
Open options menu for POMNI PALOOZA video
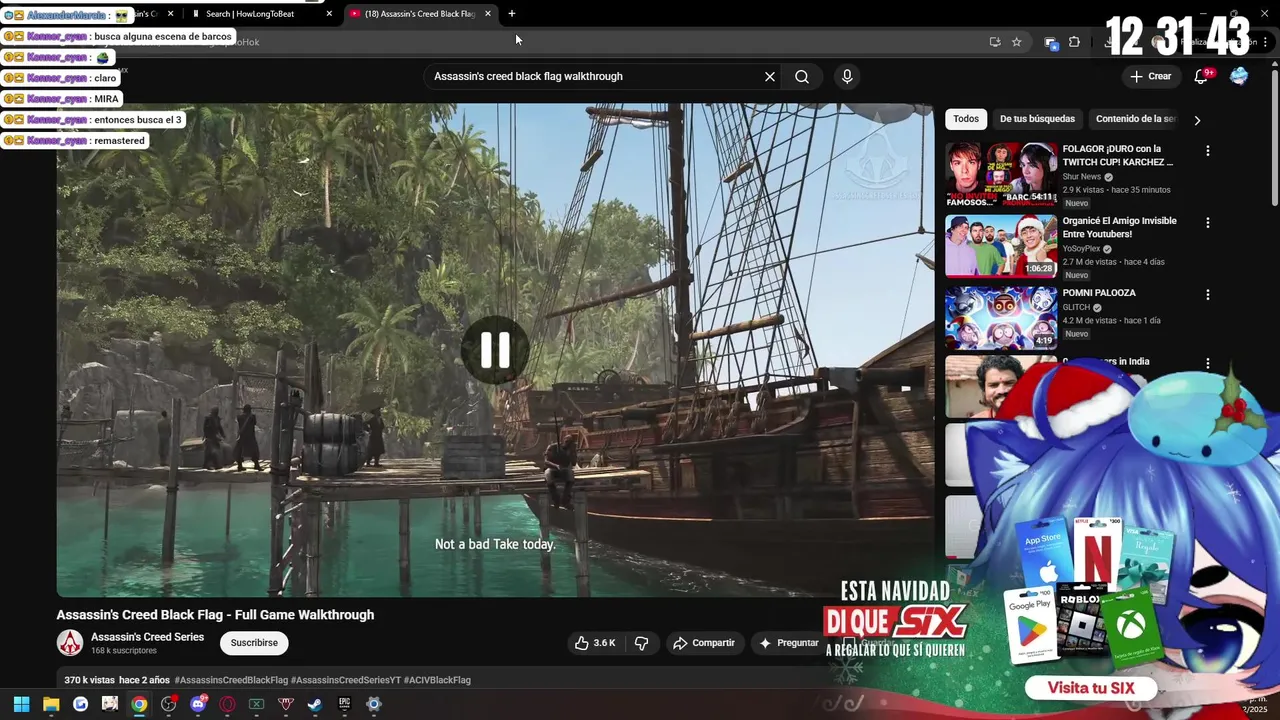[1207, 295]
